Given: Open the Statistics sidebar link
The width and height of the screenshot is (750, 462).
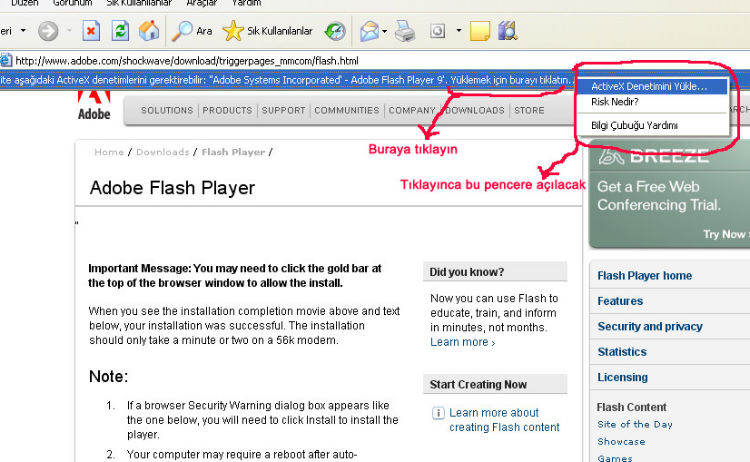Looking at the screenshot, I should coord(622,352).
